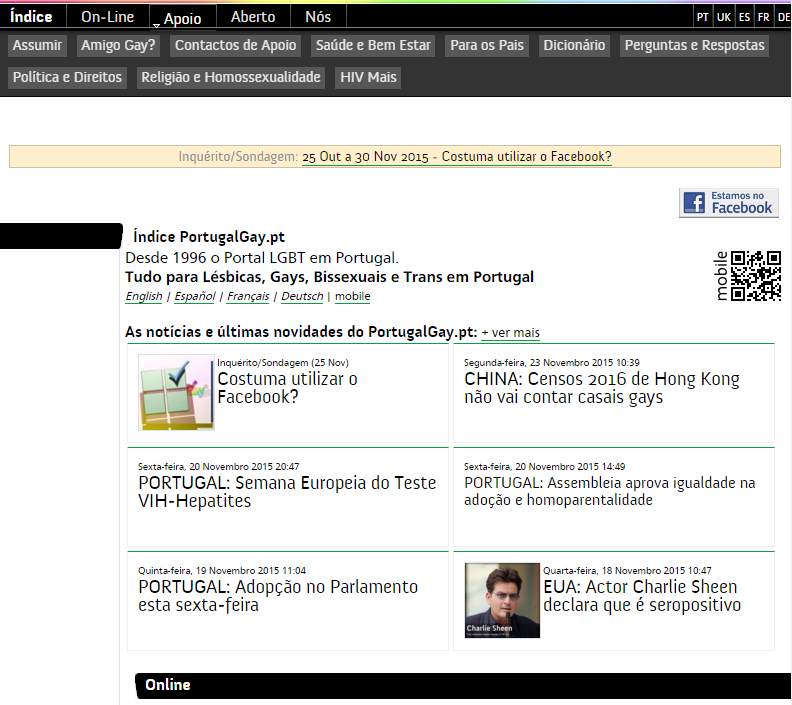Screen dimensions: 792x705
Task: Click the Estamos no Facebook badge
Action: pyautogui.click(x=728, y=203)
